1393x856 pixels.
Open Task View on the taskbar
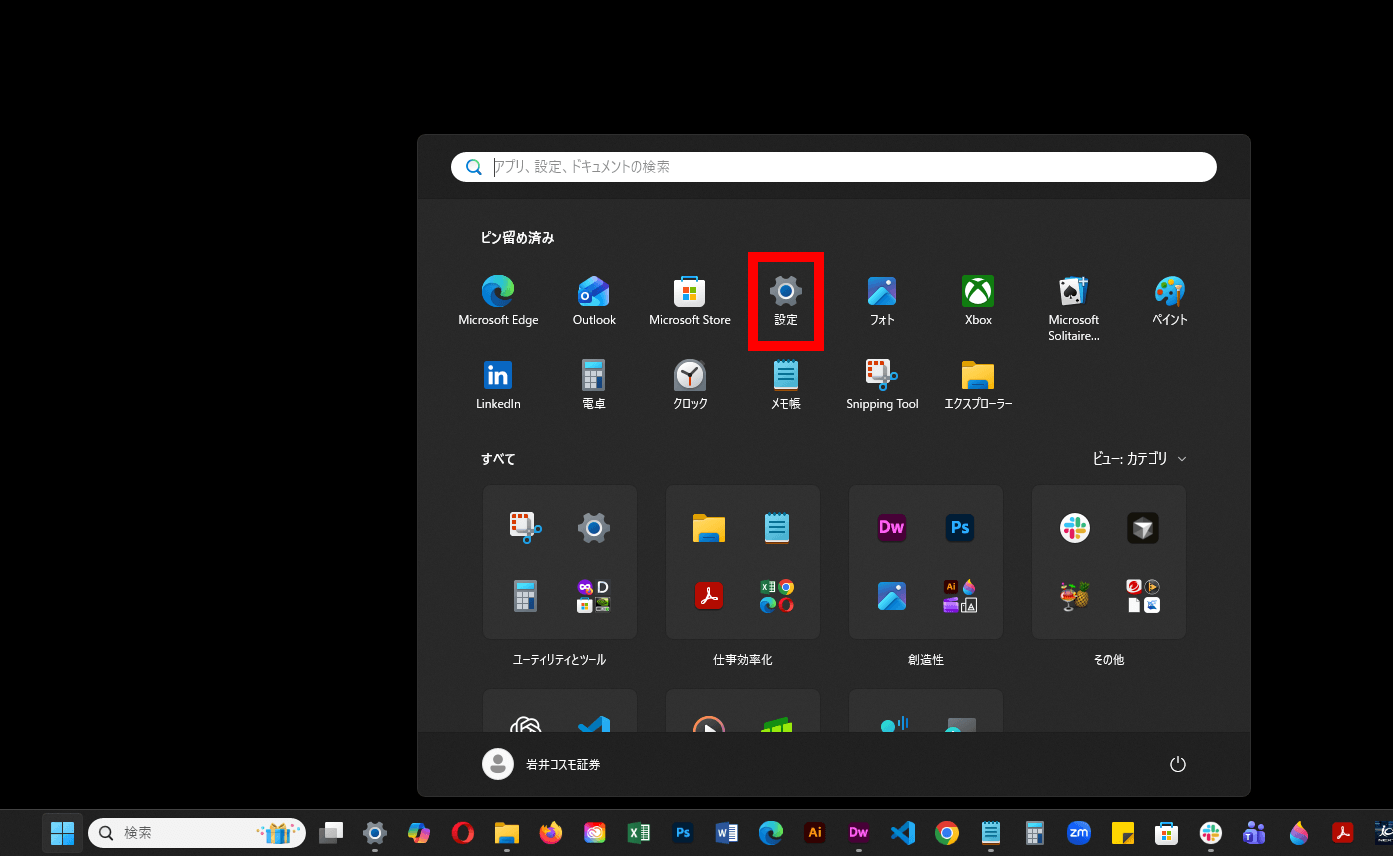tap(331, 833)
